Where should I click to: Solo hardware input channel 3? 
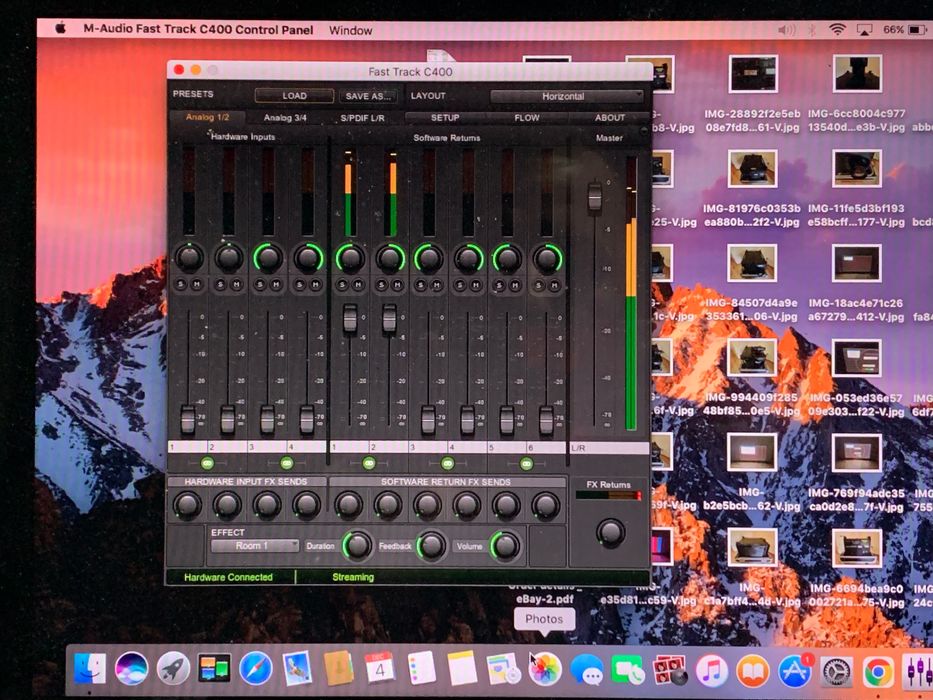260,285
